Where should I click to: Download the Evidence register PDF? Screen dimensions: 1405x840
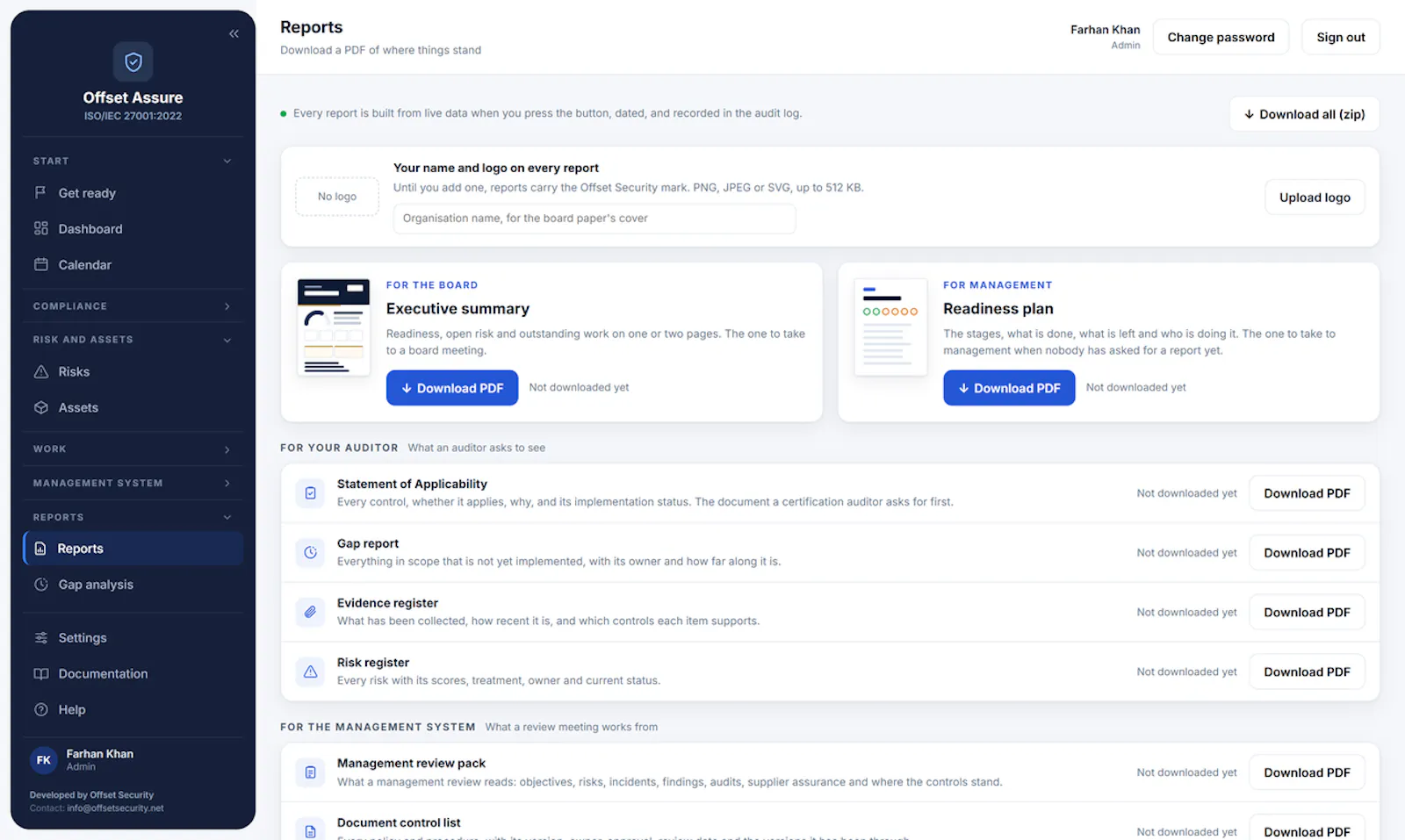coord(1307,613)
